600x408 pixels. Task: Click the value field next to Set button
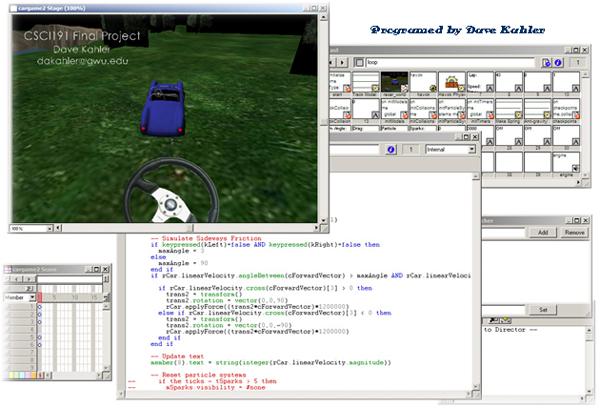(x=503, y=310)
